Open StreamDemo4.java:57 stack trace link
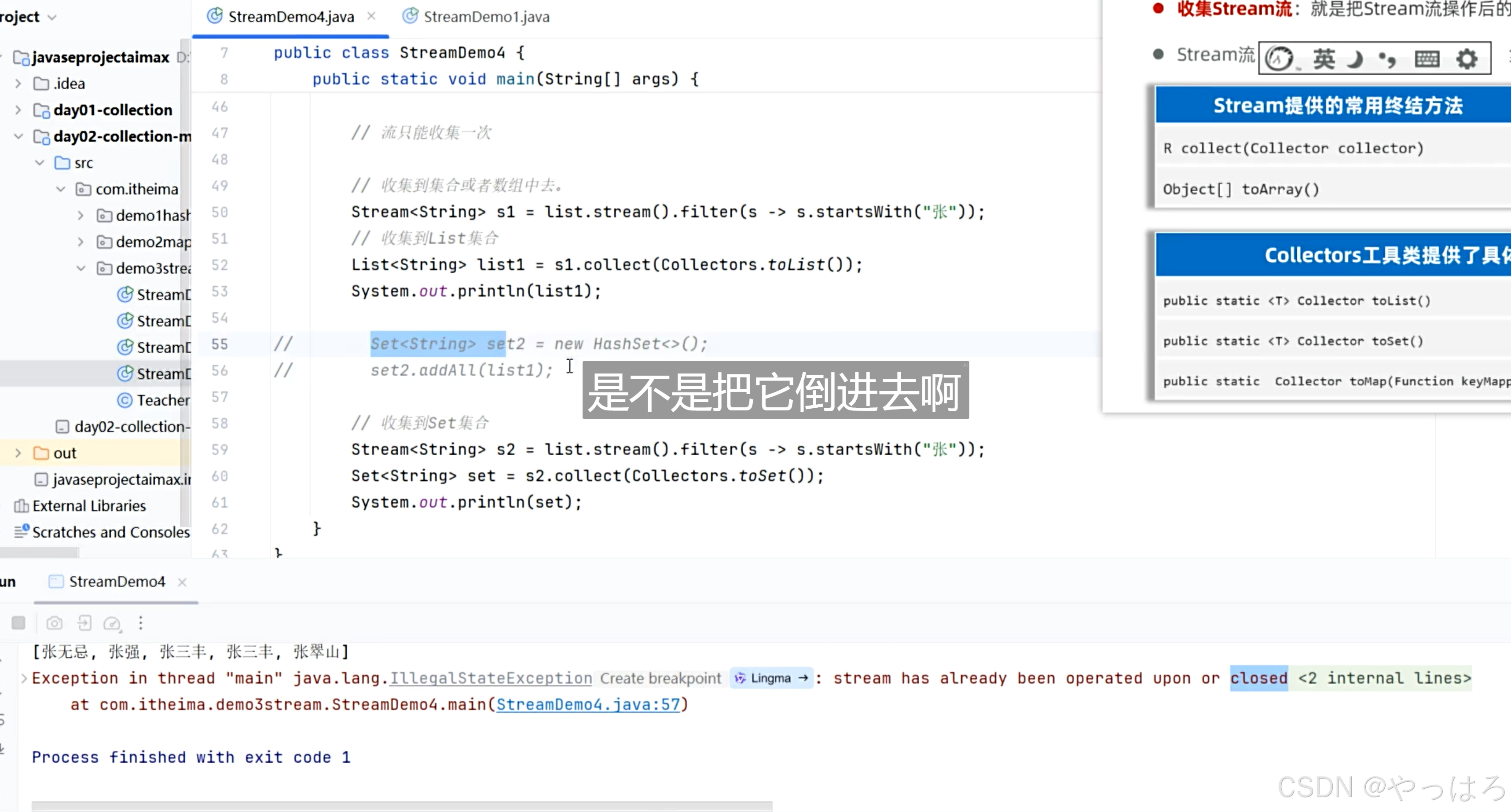Viewport: 1511px width, 812px height. [588, 704]
